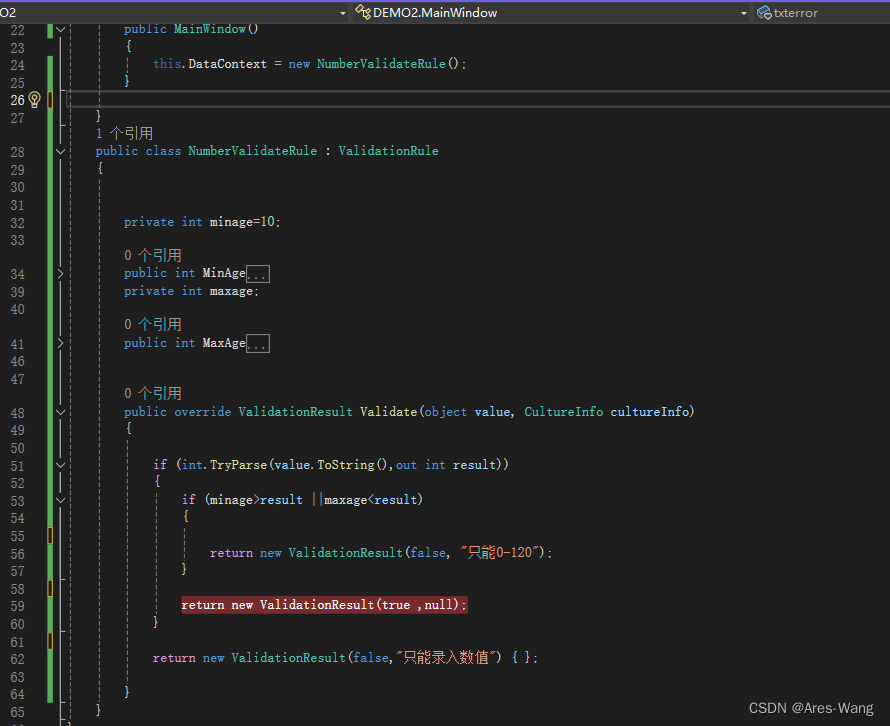The height and width of the screenshot is (726, 890).
Task: Select line 26 by clicking its line number
Action: (x=17, y=99)
